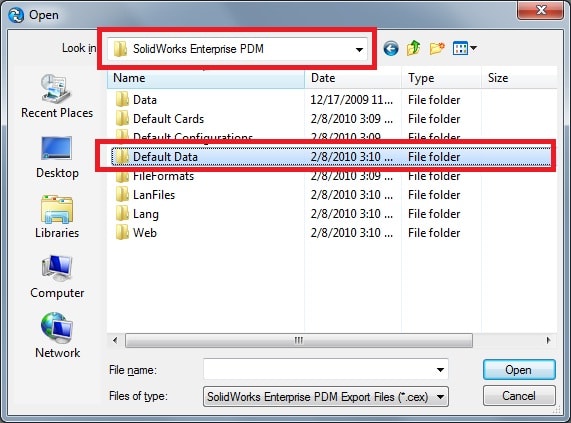Open Network in sidebar
Image resolution: width=571 pixels, height=423 pixels.
point(57,336)
